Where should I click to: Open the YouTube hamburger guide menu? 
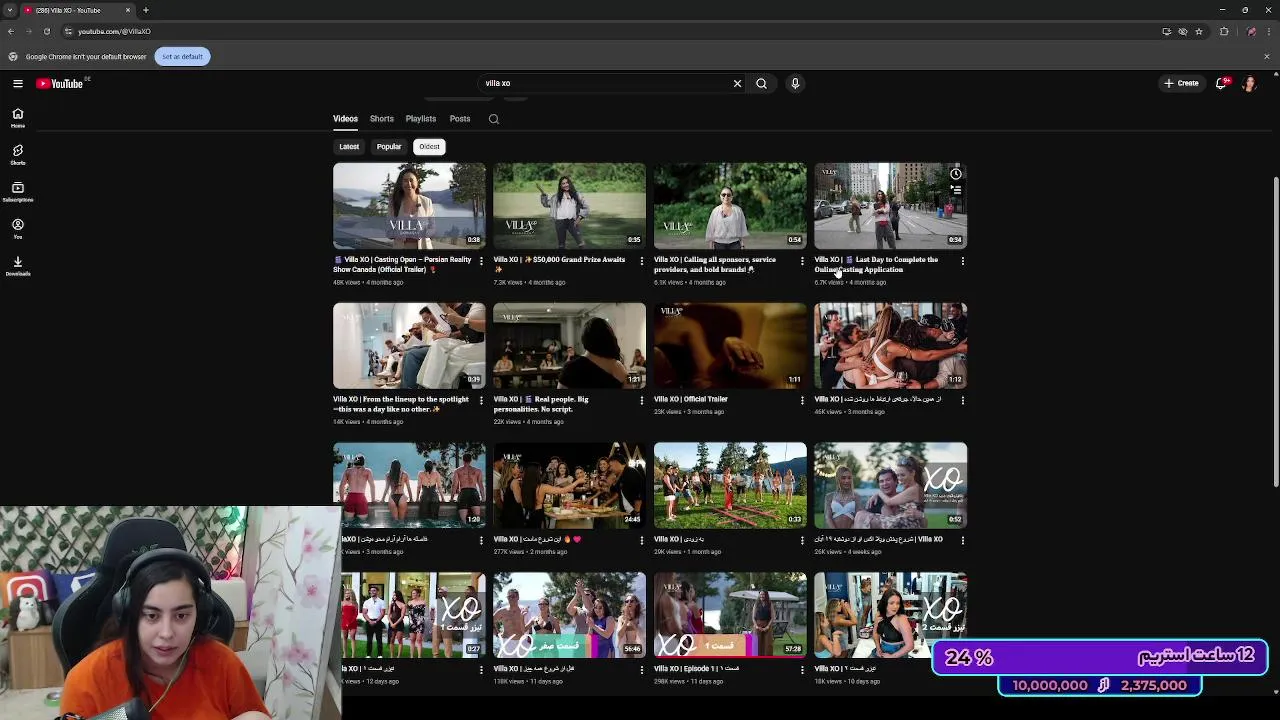click(18, 83)
